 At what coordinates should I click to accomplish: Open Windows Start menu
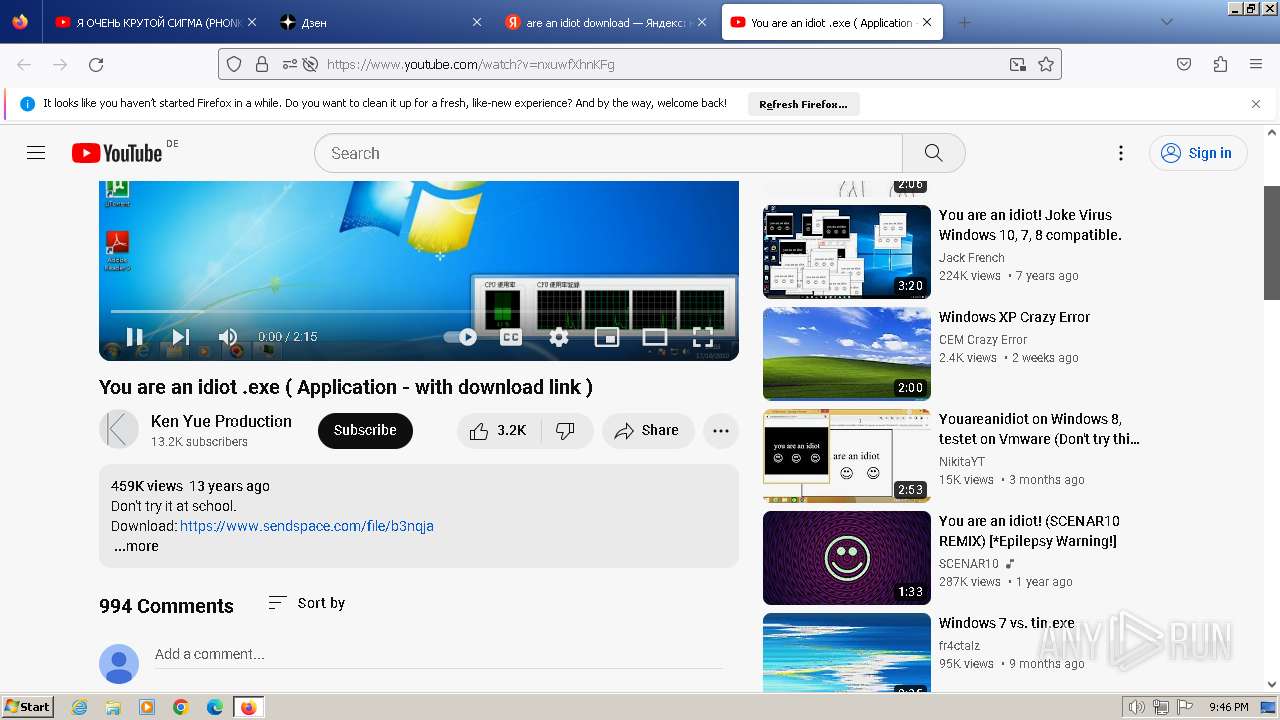point(27,707)
